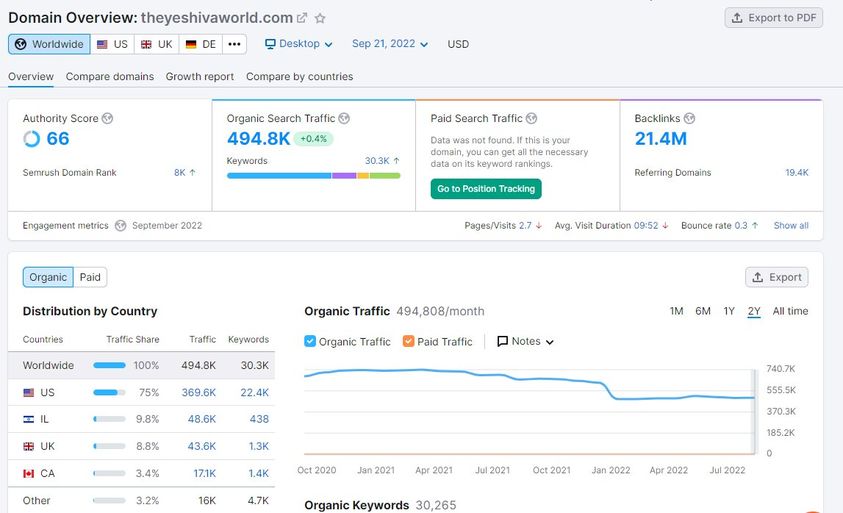This screenshot has width=843, height=513.
Task: Click the chart Export upload icon
Action: click(x=758, y=277)
